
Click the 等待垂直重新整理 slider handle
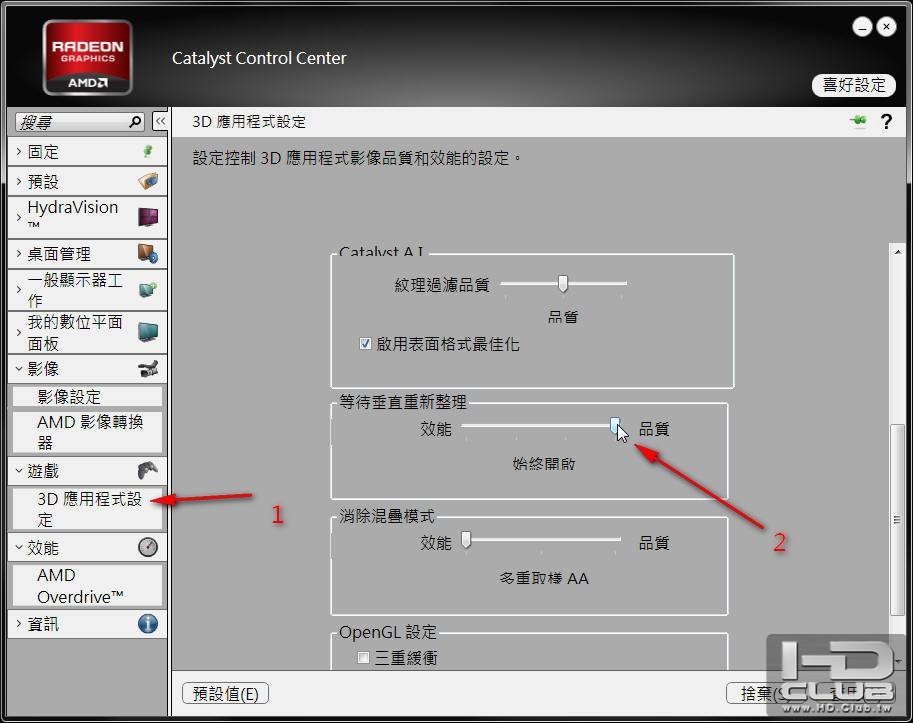pos(615,426)
